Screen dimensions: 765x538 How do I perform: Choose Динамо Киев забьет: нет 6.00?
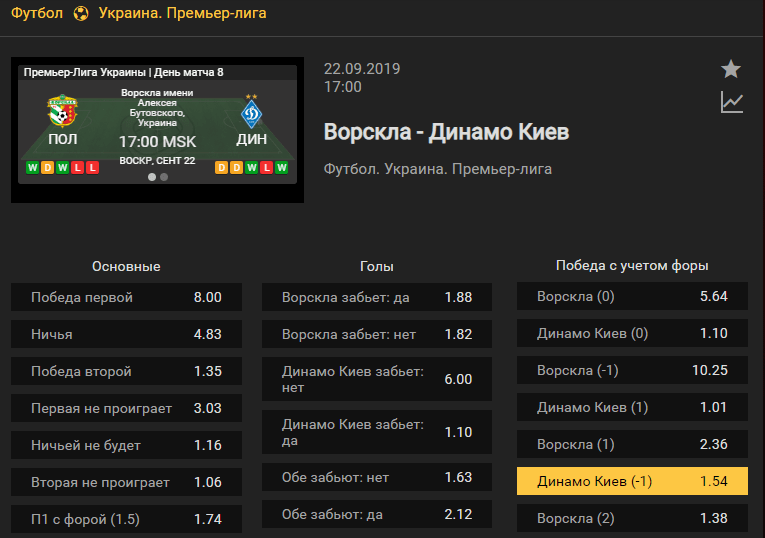tap(377, 379)
